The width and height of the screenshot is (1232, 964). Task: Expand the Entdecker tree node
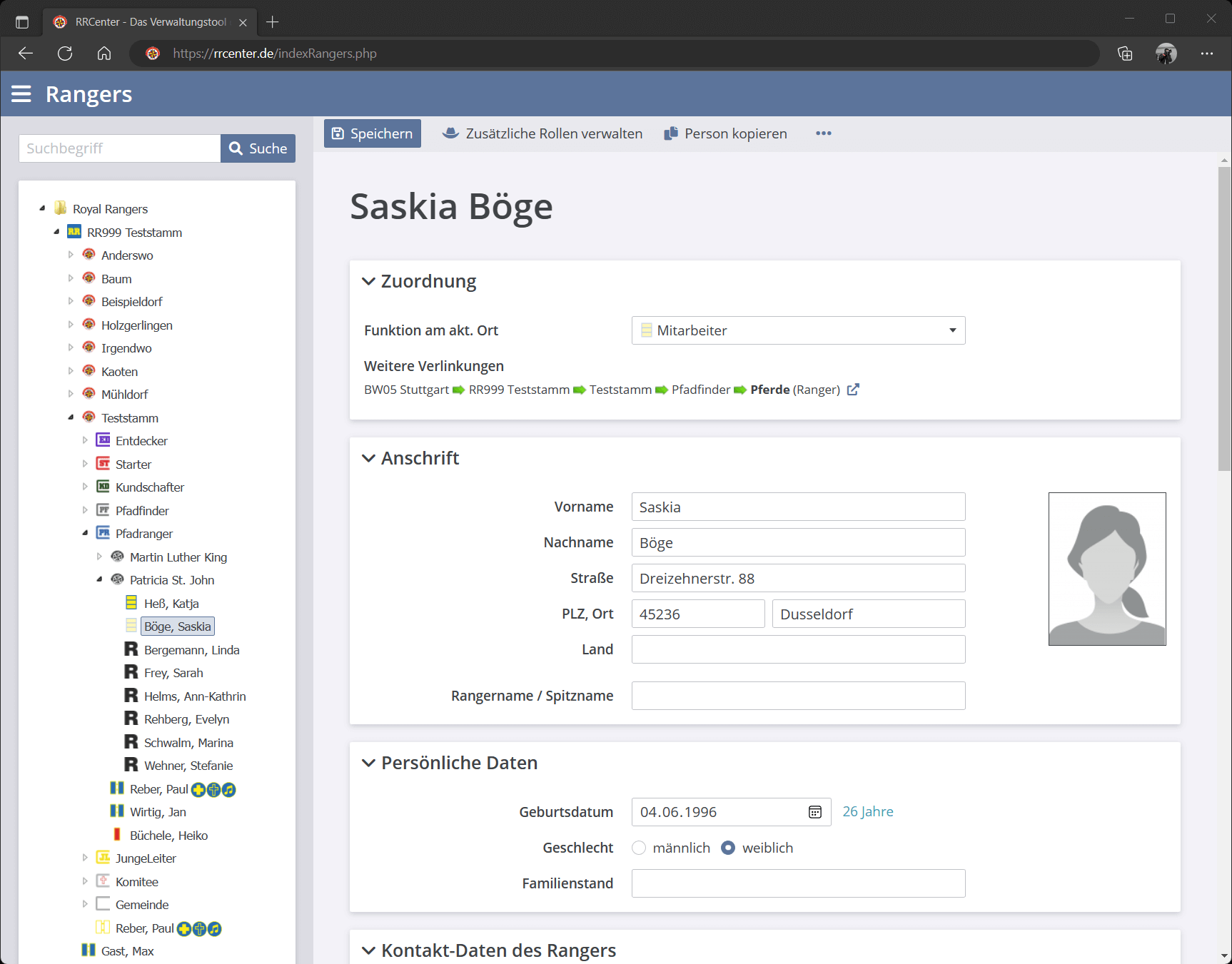[85, 441]
